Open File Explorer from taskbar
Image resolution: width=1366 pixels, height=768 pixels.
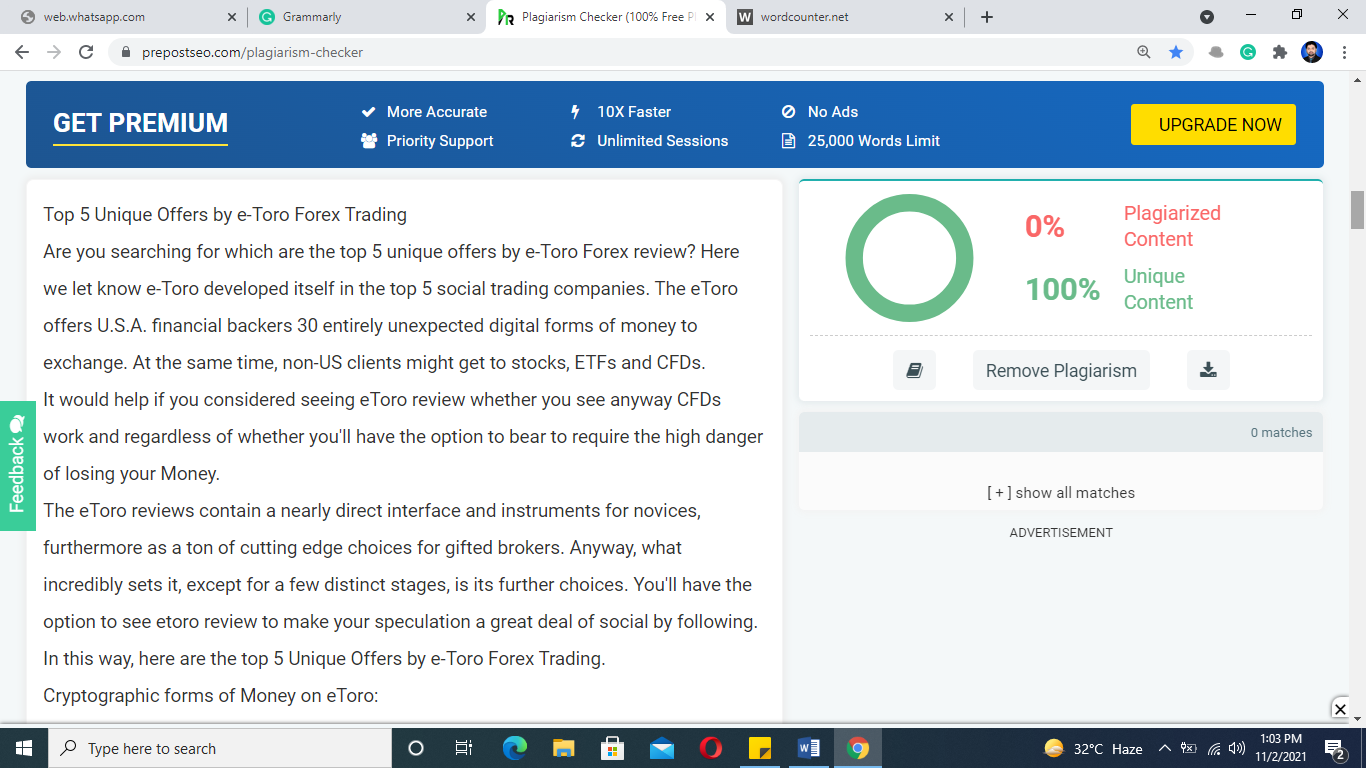point(563,748)
